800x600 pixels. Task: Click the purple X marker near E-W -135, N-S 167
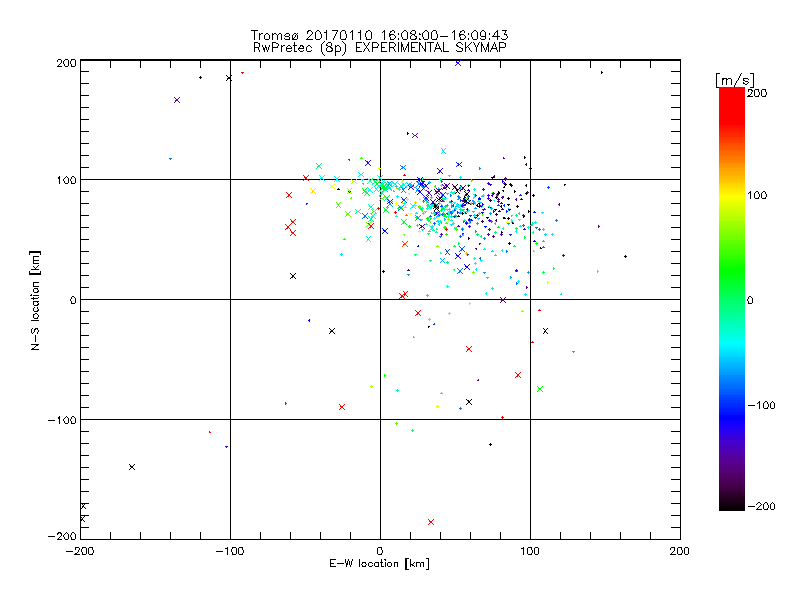pyautogui.click(x=177, y=100)
